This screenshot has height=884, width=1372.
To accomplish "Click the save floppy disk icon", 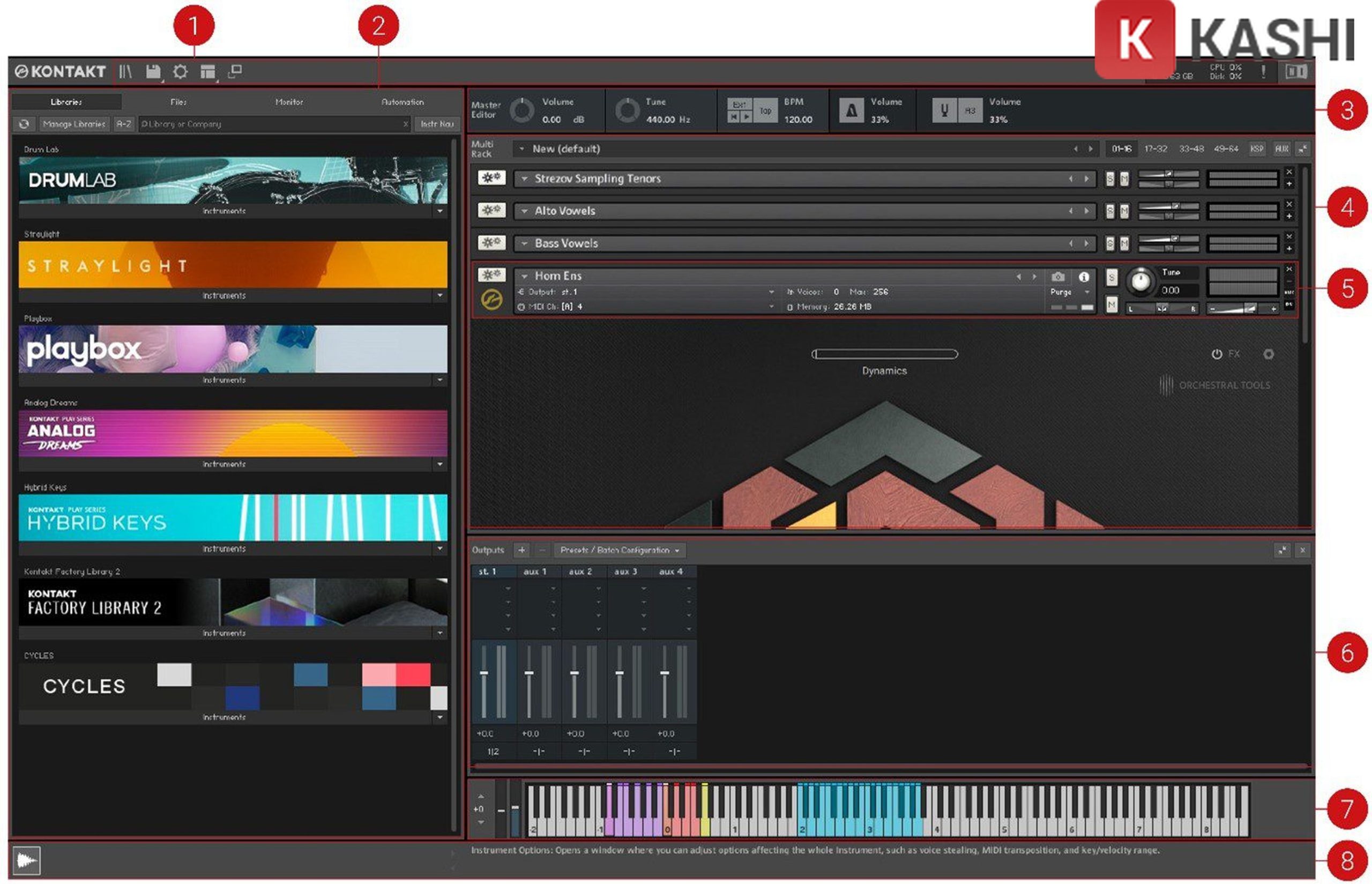I will coord(153,72).
